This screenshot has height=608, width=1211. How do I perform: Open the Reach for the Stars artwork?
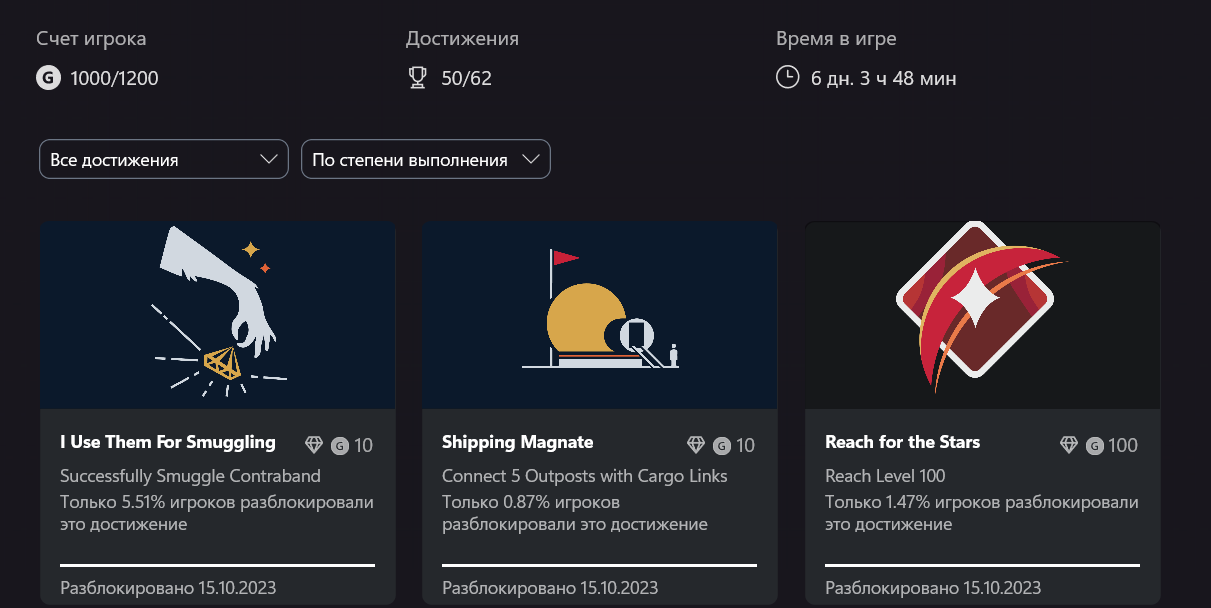point(982,315)
